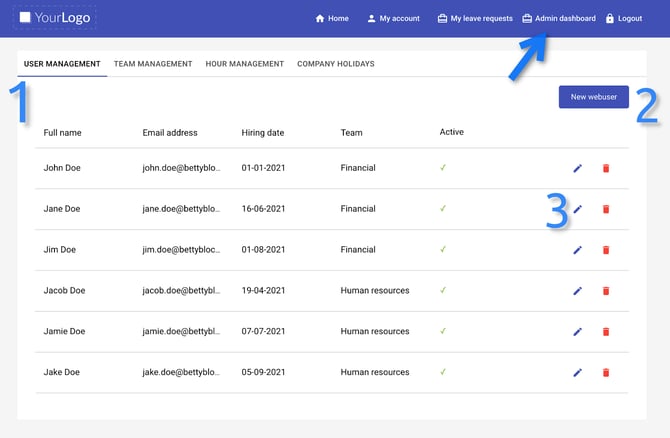The image size is (670, 438).
Task: Delete John Doe's user entry
Action: (x=605, y=168)
